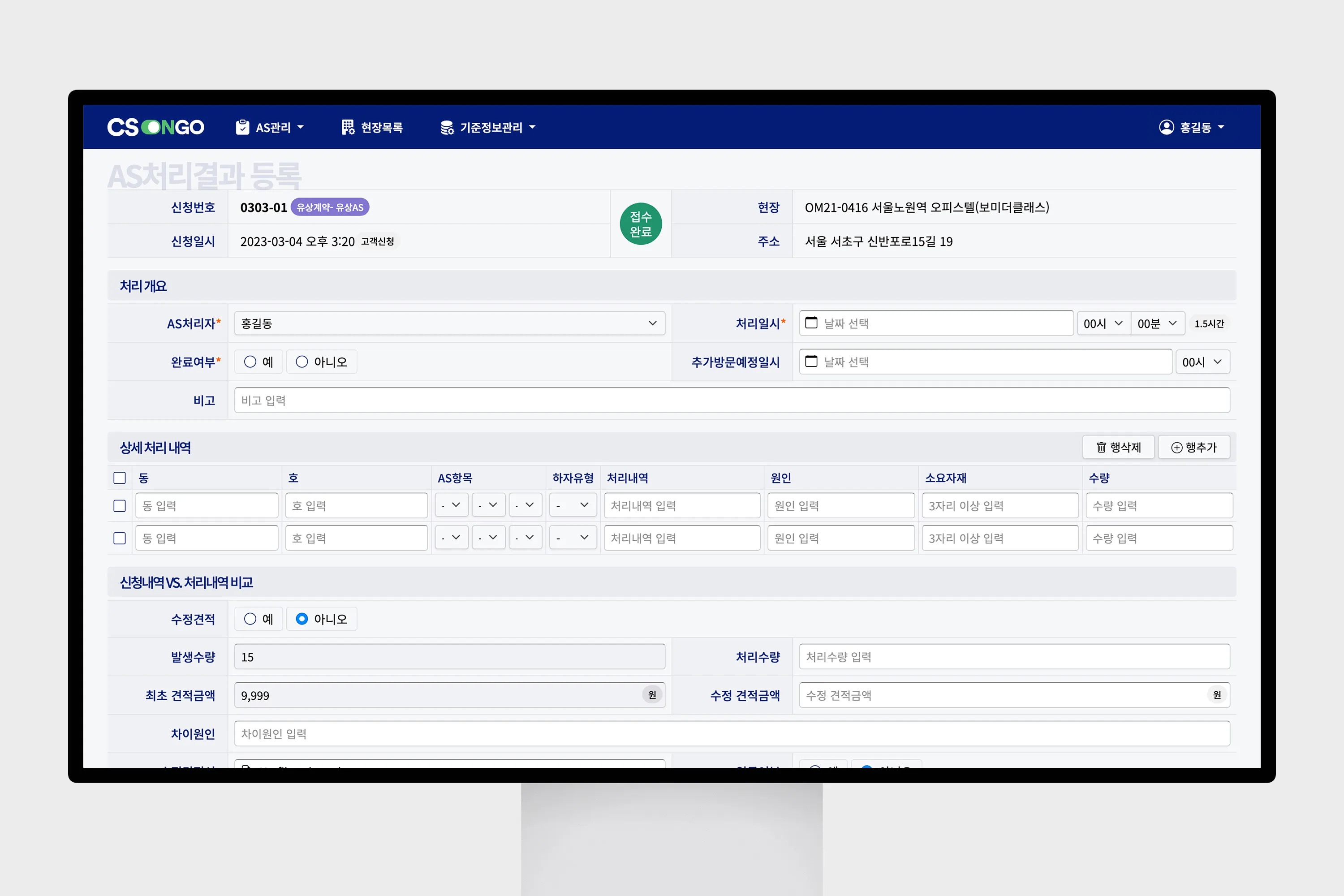Click the 행삭제 button
Viewport: 1344px width, 896px height.
[1118, 448]
